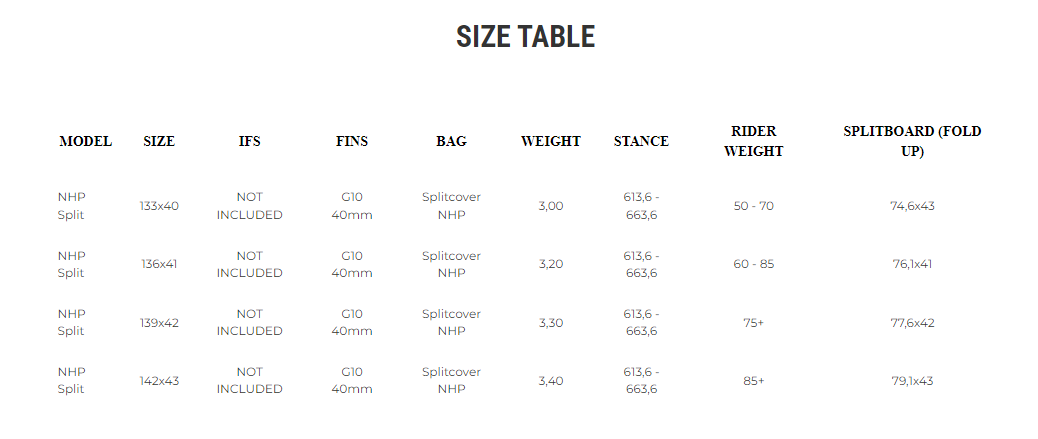
Task: Select the RIDER WEIGHT column header
Action: coord(754,141)
